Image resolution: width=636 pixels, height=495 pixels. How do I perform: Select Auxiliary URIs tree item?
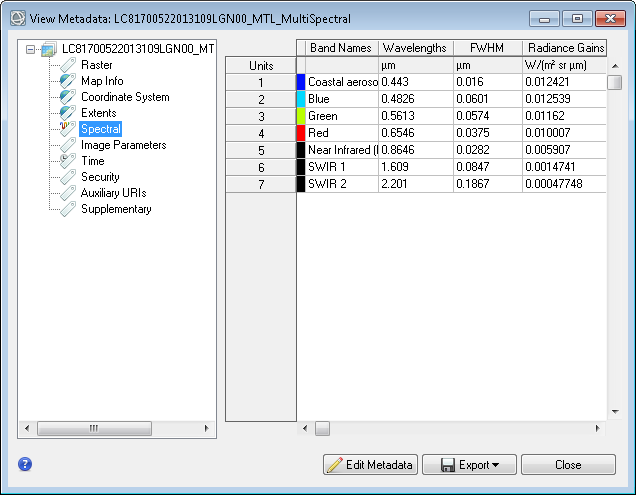[115, 193]
